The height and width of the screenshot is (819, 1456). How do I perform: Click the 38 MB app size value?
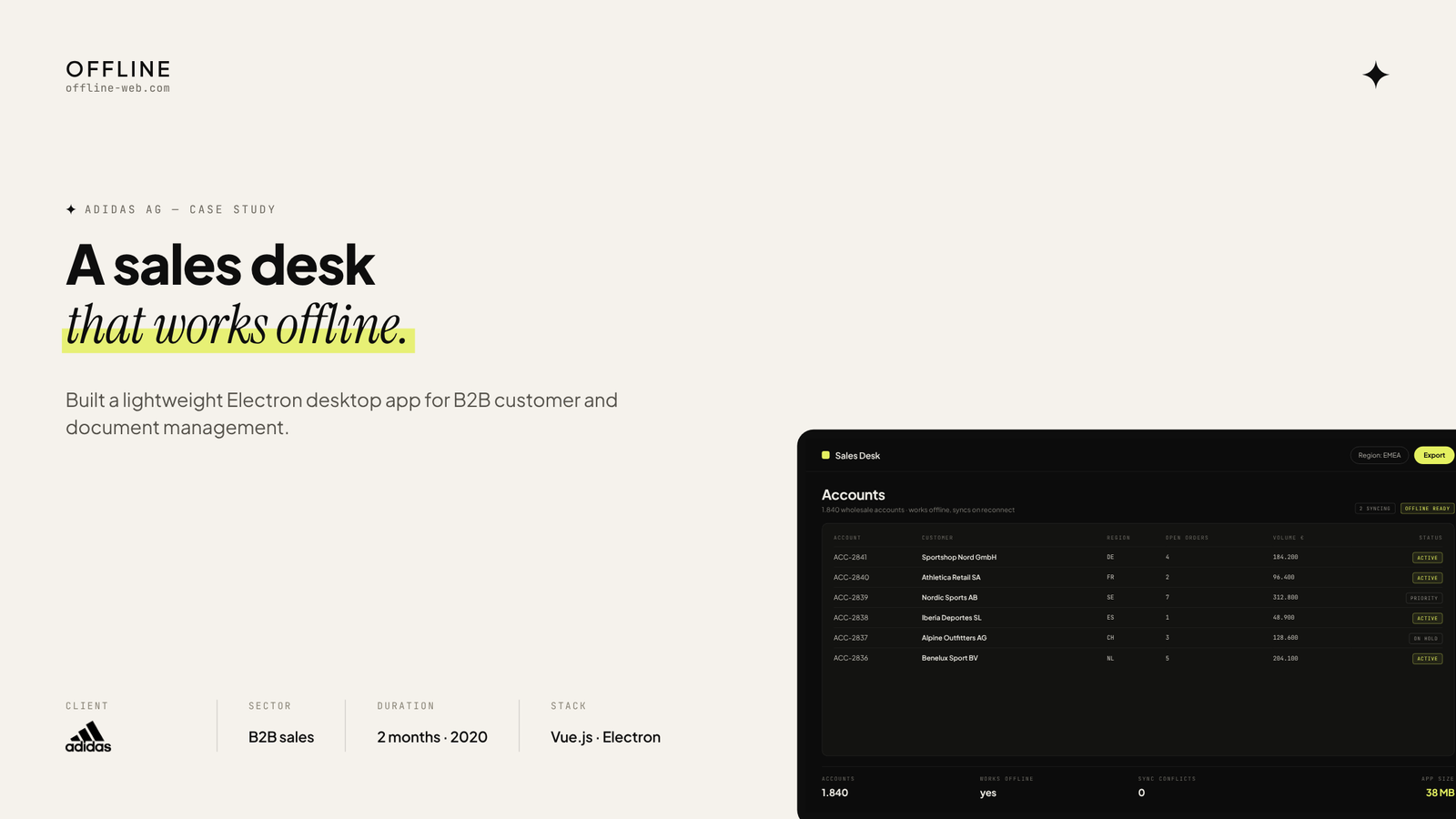[1440, 793]
